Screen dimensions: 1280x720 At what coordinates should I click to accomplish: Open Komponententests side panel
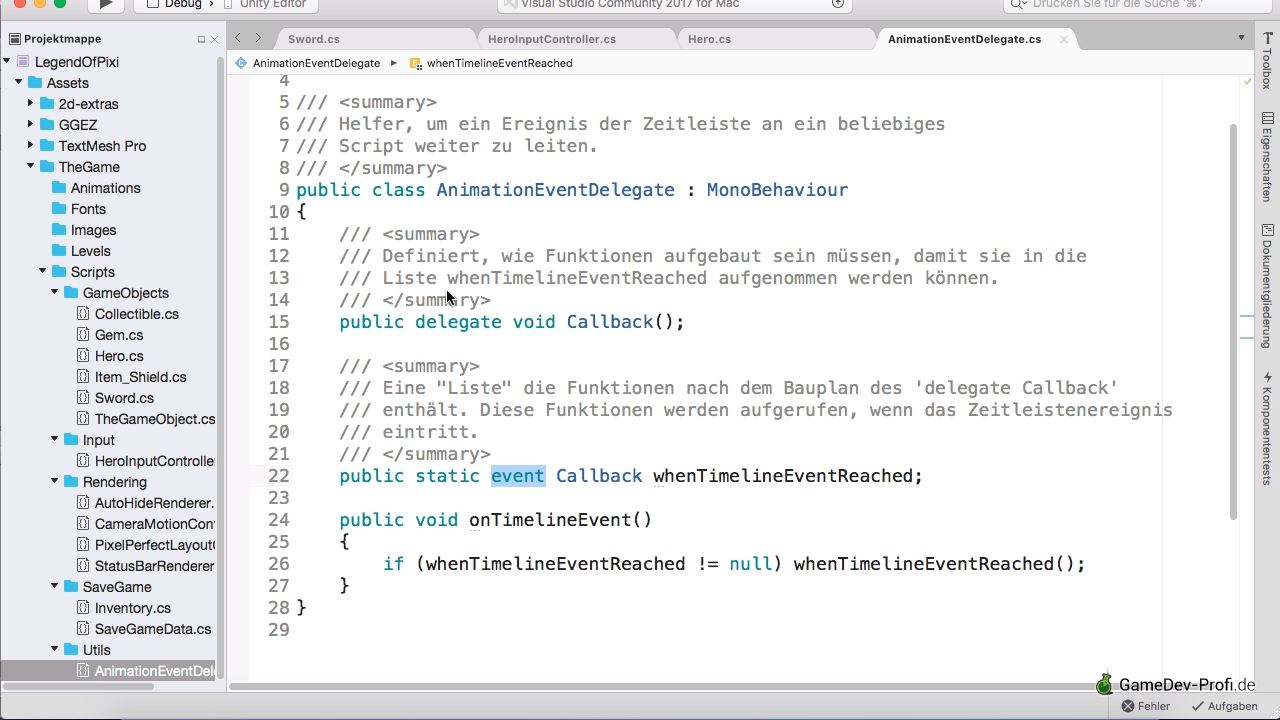[1267, 429]
